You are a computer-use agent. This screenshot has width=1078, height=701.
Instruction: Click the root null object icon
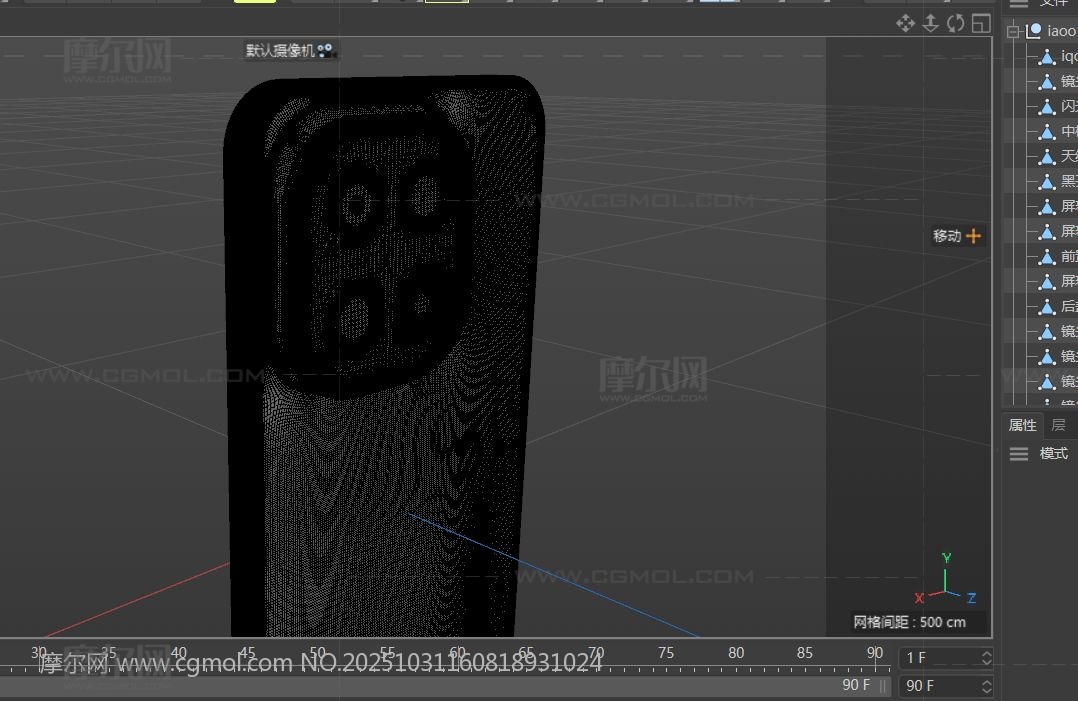(x=1034, y=31)
